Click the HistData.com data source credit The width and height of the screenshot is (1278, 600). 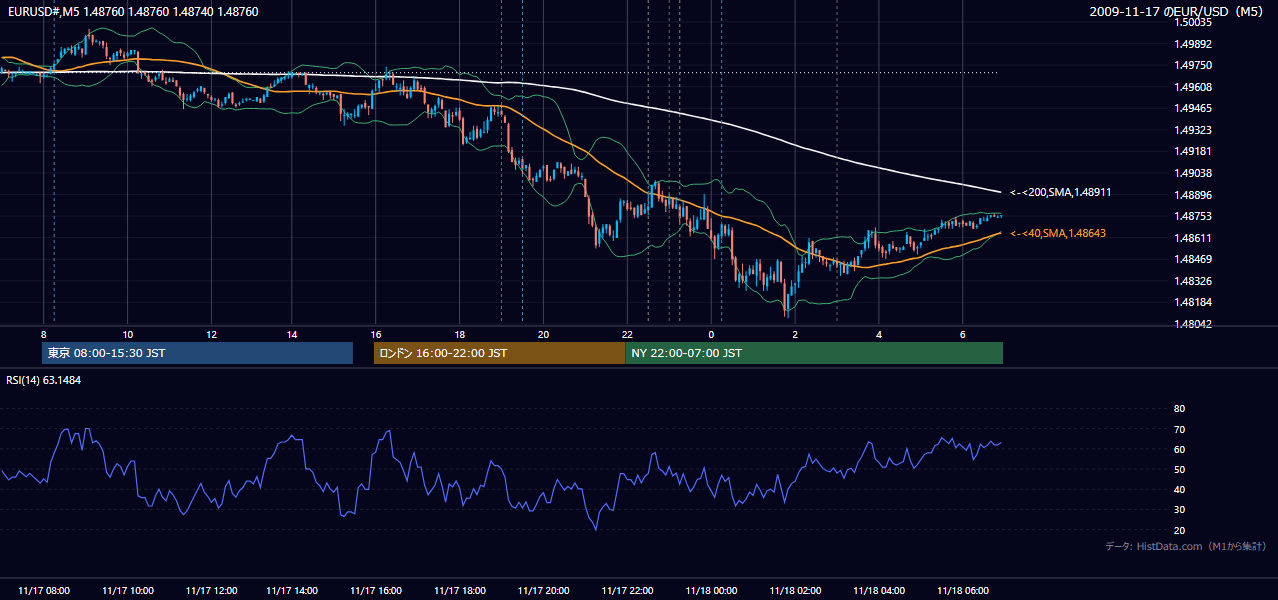(x=1186, y=546)
